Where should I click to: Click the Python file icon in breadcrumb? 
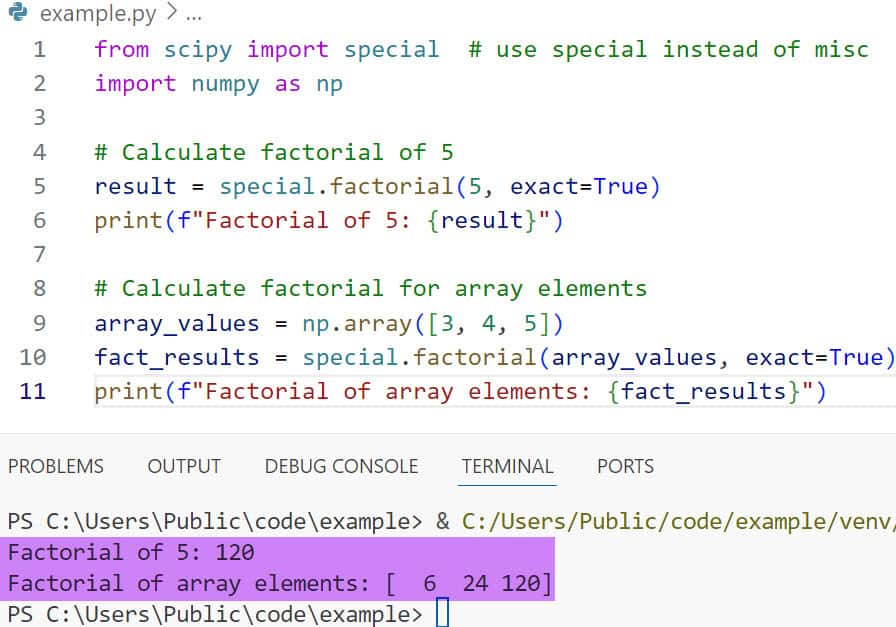click(x=17, y=16)
